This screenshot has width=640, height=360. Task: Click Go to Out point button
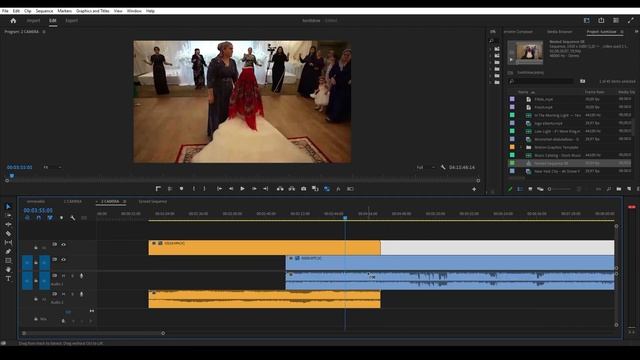266,189
